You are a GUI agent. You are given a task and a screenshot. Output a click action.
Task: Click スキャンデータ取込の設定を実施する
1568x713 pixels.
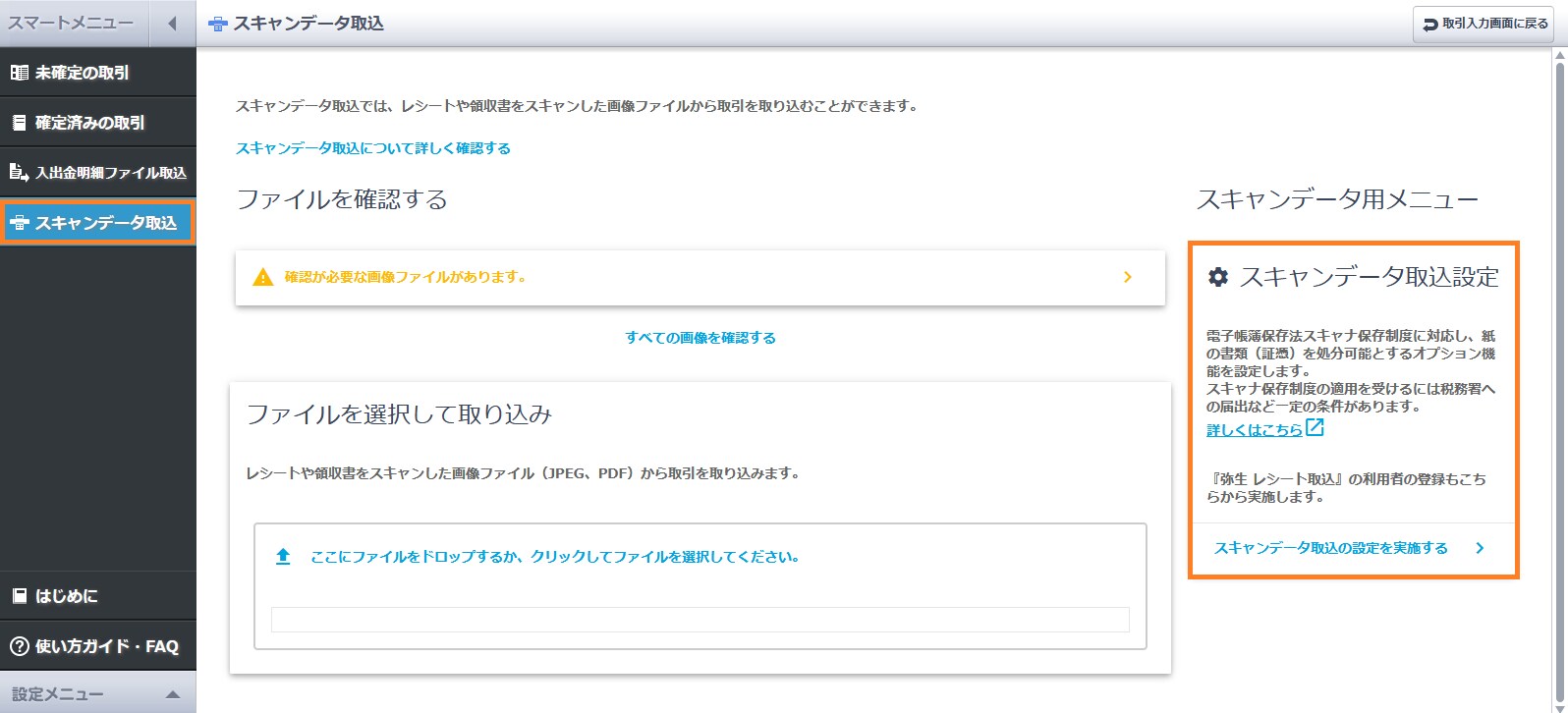[x=1331, y=548]
